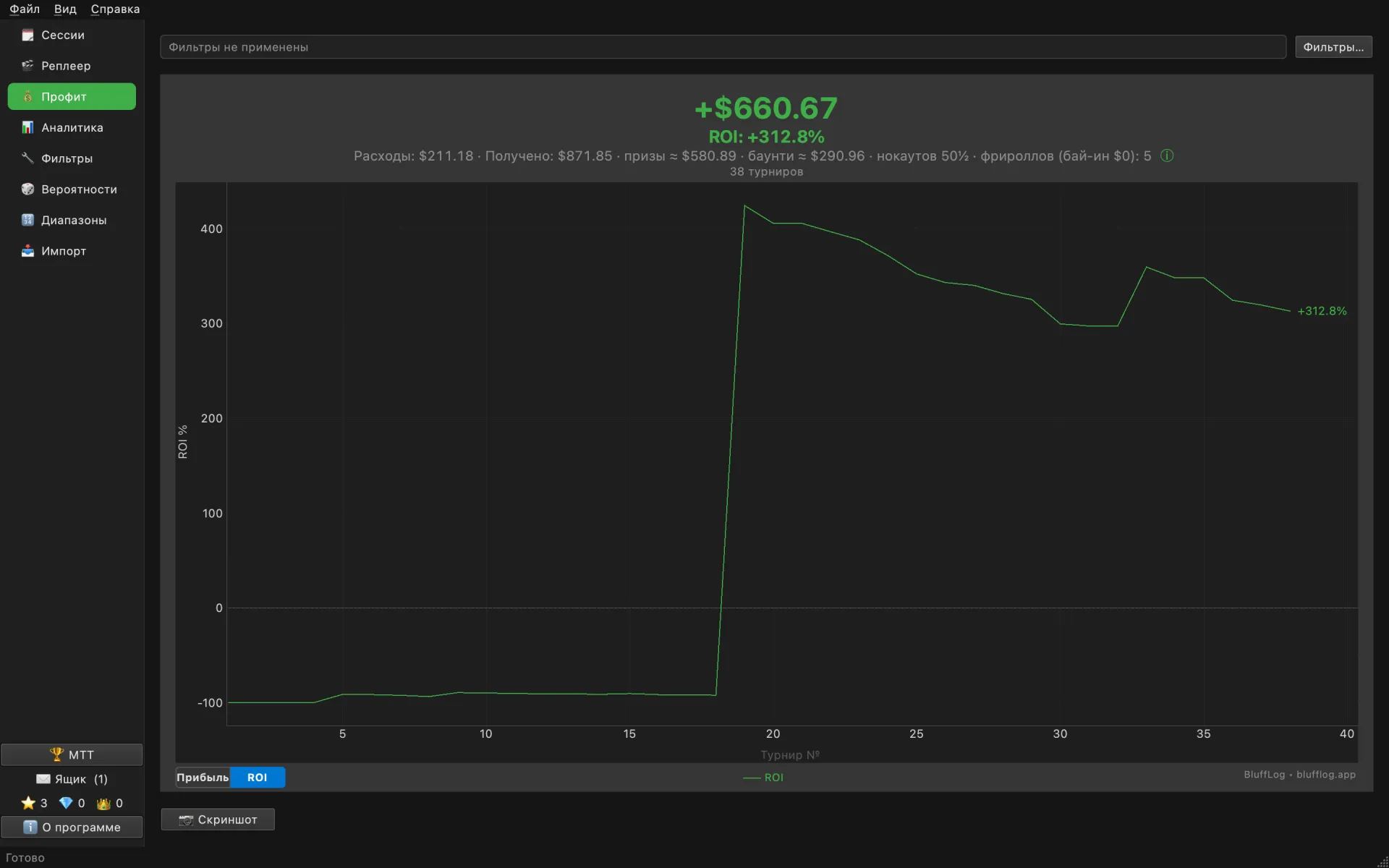Image resolution: width=1389 pixels, height=868 pixels.
Task: Click the +312.8% end-of-line label
Action: point(1322,311)
